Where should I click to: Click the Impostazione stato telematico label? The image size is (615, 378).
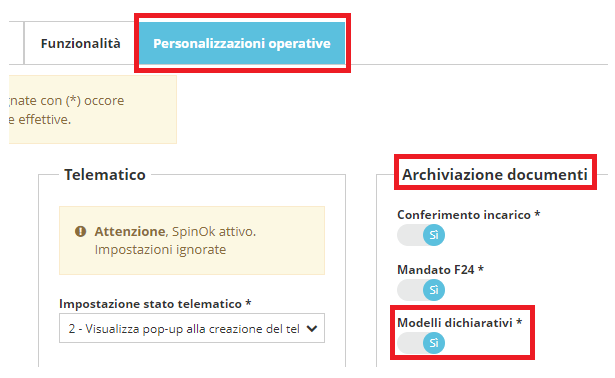click(155, 304)
